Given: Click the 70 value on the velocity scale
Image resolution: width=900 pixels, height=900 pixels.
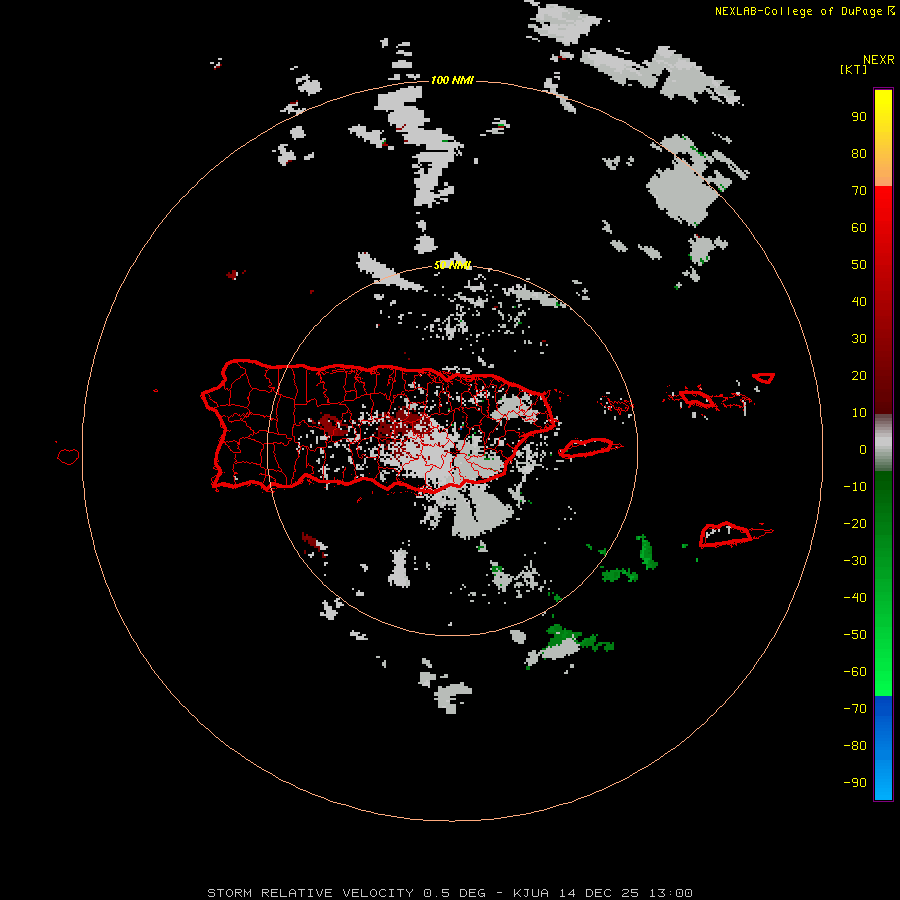Looking at the screenshot, I should 859,191.
